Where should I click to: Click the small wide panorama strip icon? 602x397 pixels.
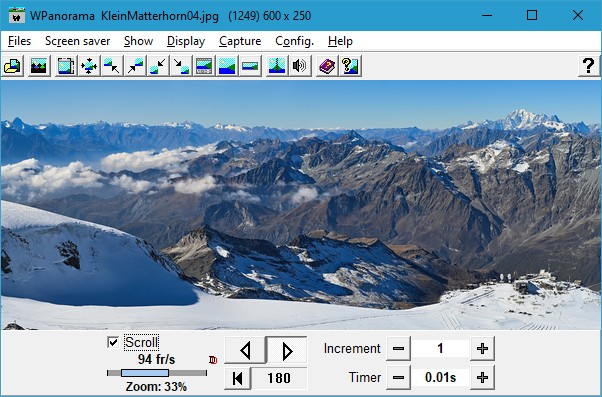250,66
